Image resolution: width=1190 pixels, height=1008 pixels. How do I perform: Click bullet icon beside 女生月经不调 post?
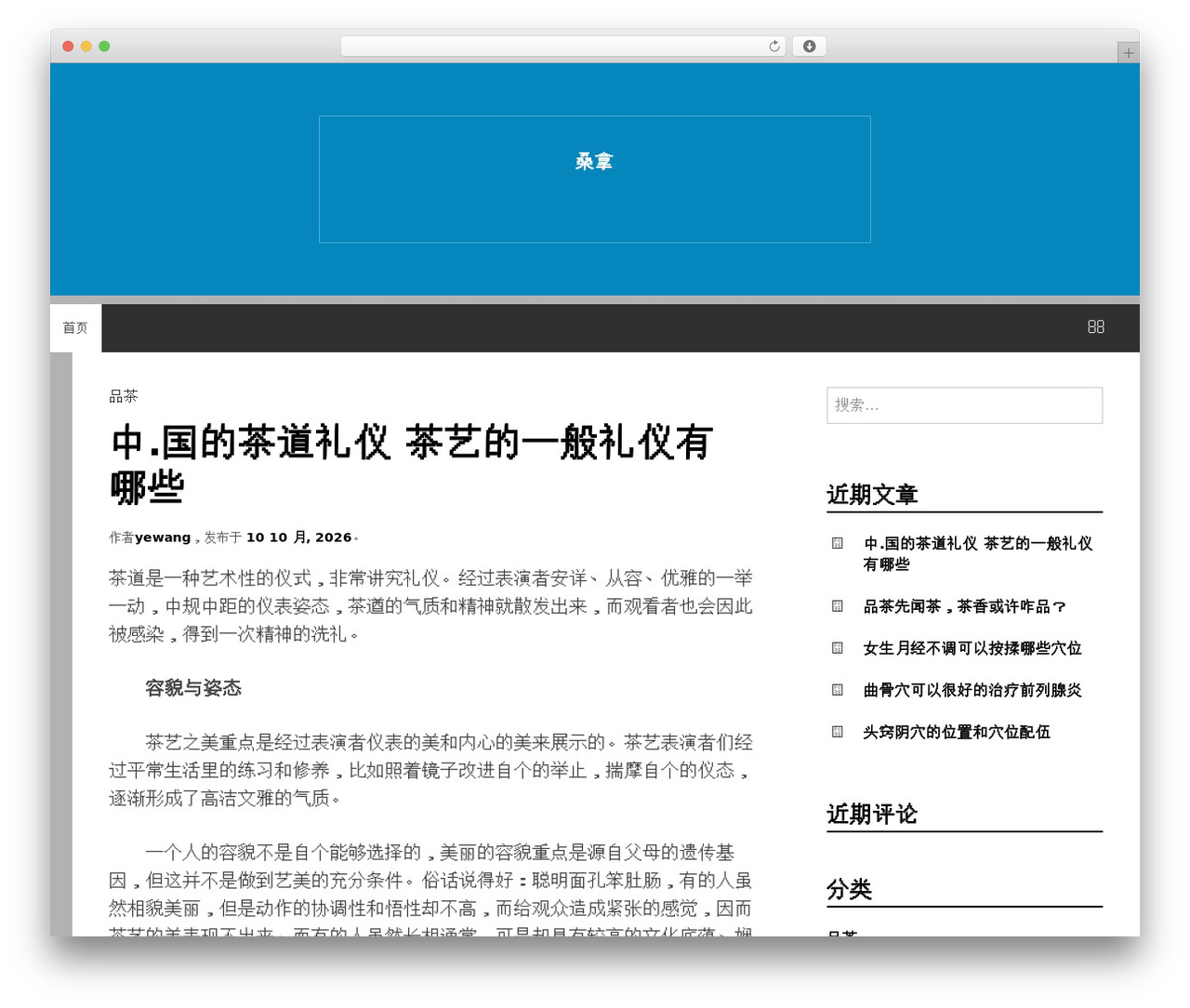(x=838, y=648)
